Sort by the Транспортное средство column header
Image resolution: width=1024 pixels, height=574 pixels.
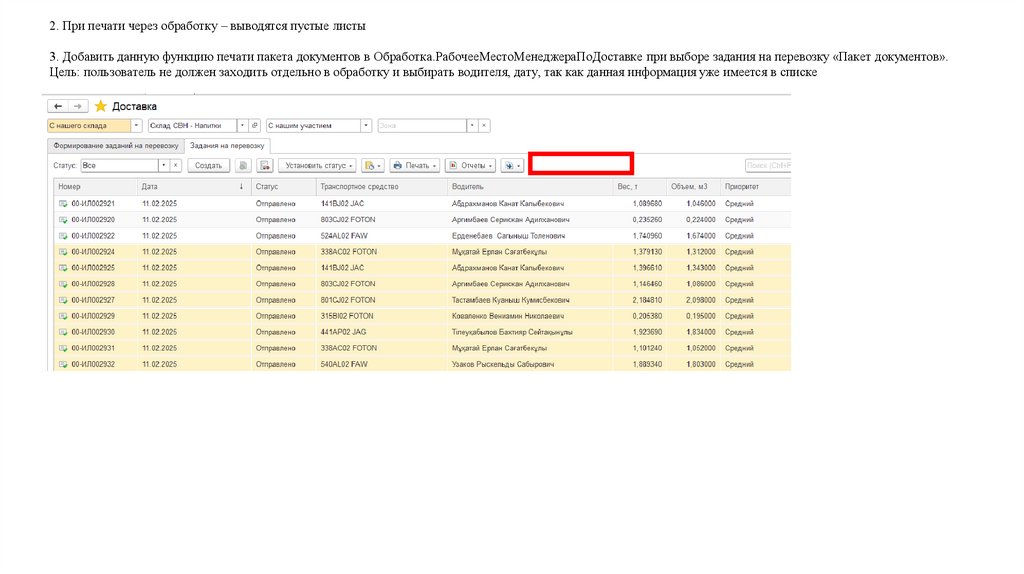tap(382, 187)
